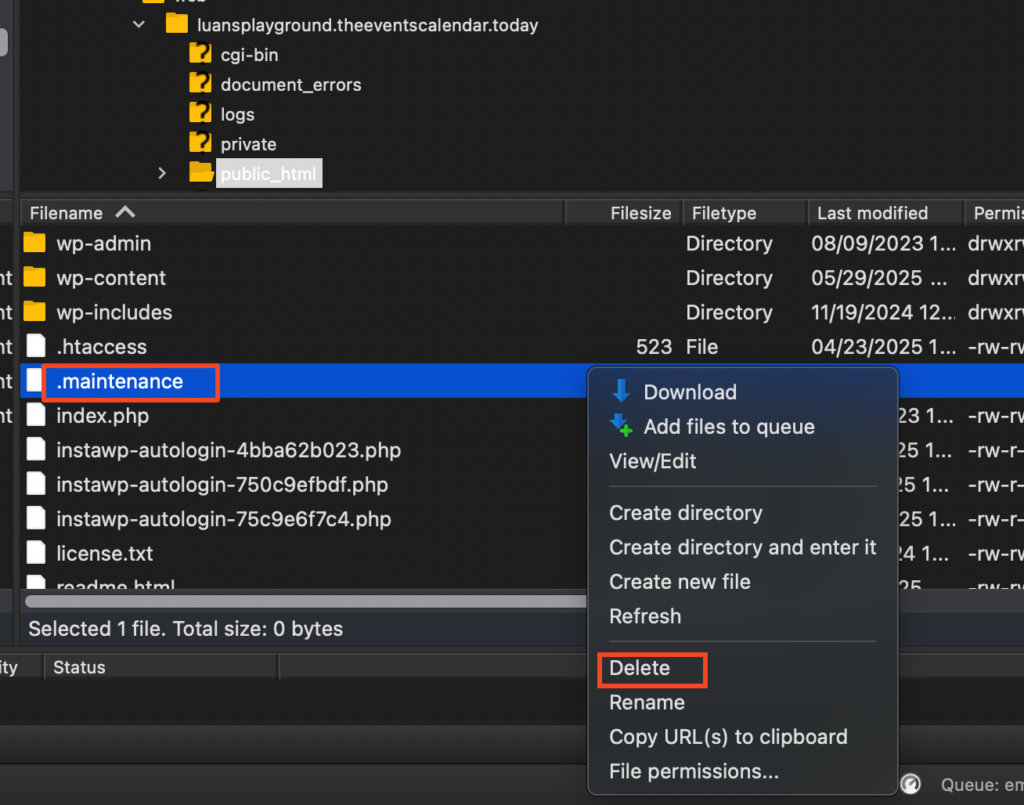
Task: Collapse the luansplayground.theeventscalendar.today folder
Action: coord(139,25)
